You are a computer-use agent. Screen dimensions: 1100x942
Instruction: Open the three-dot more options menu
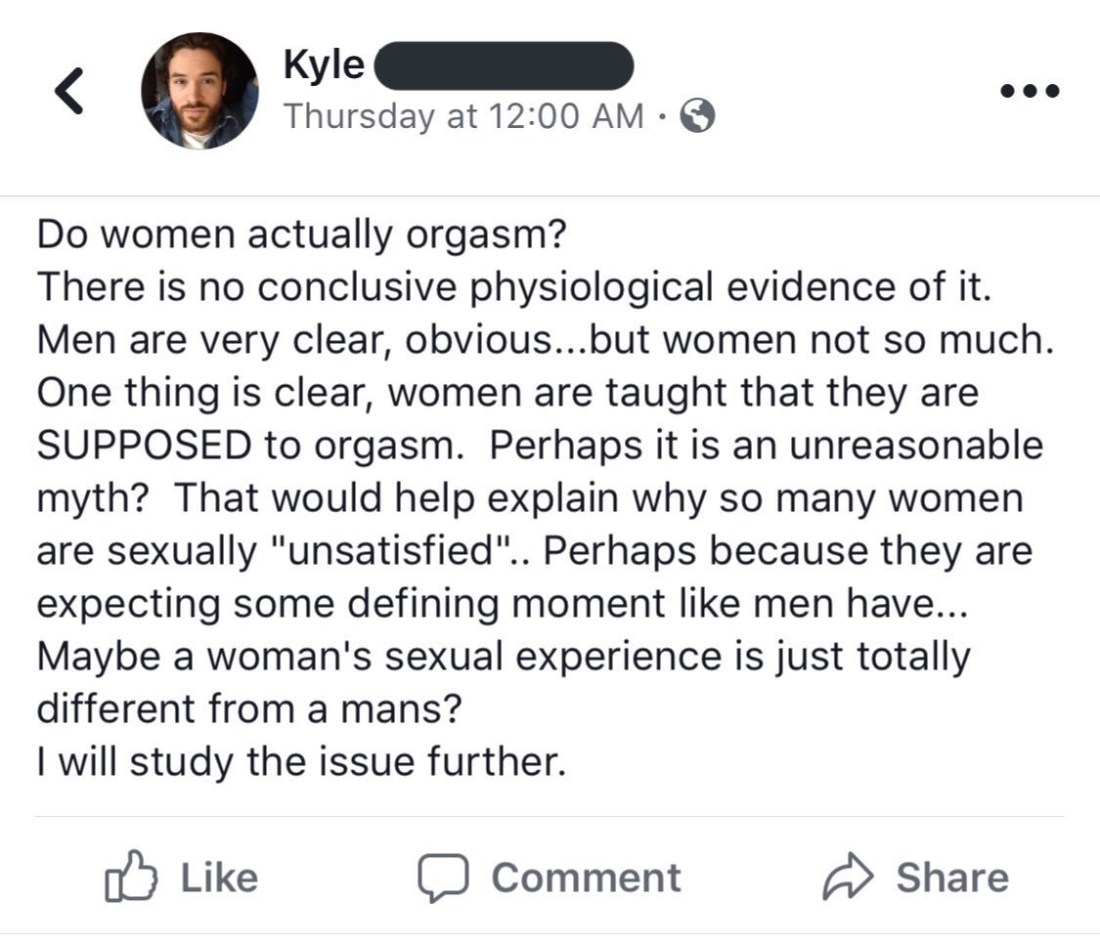[1029, 91]
